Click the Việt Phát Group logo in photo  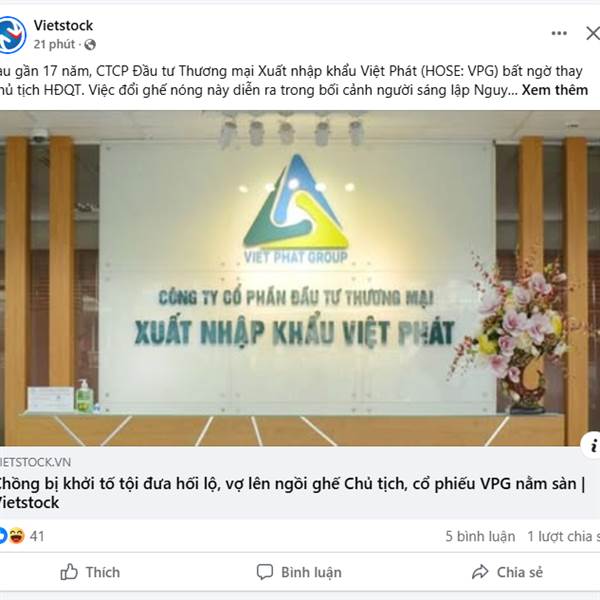pos(296,209)
